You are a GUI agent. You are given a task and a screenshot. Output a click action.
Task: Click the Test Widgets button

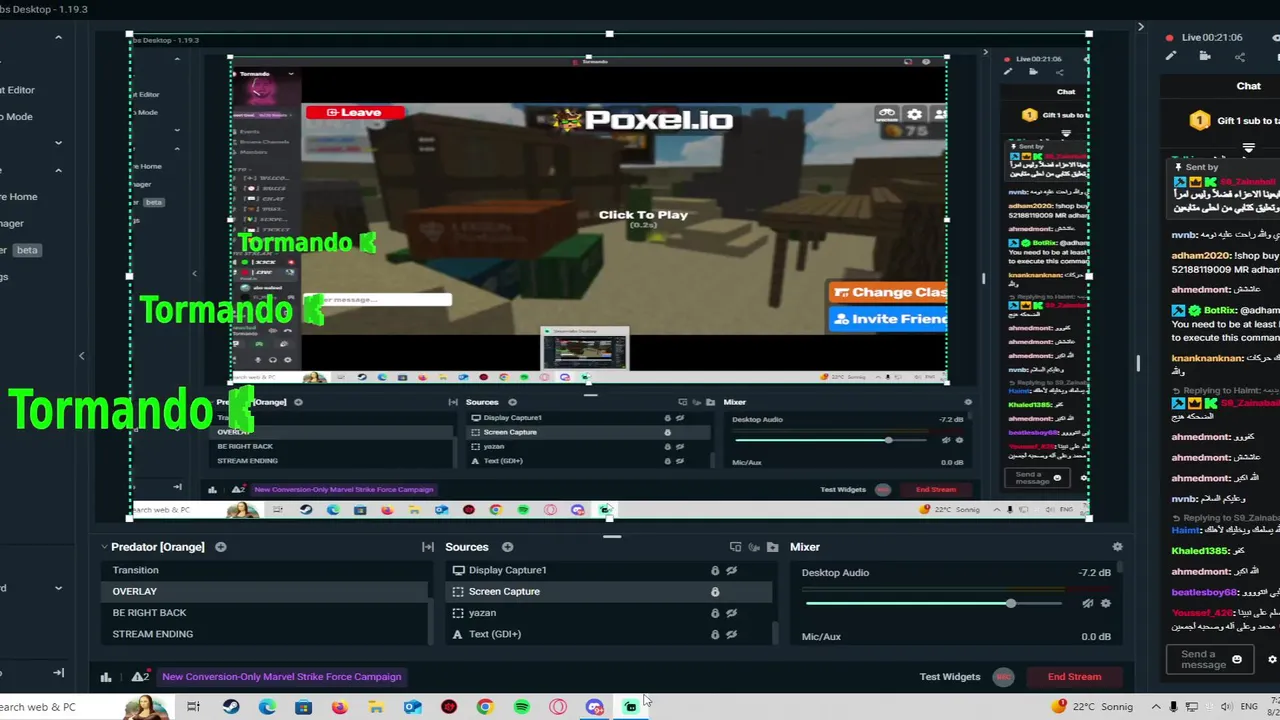[950, 677]
